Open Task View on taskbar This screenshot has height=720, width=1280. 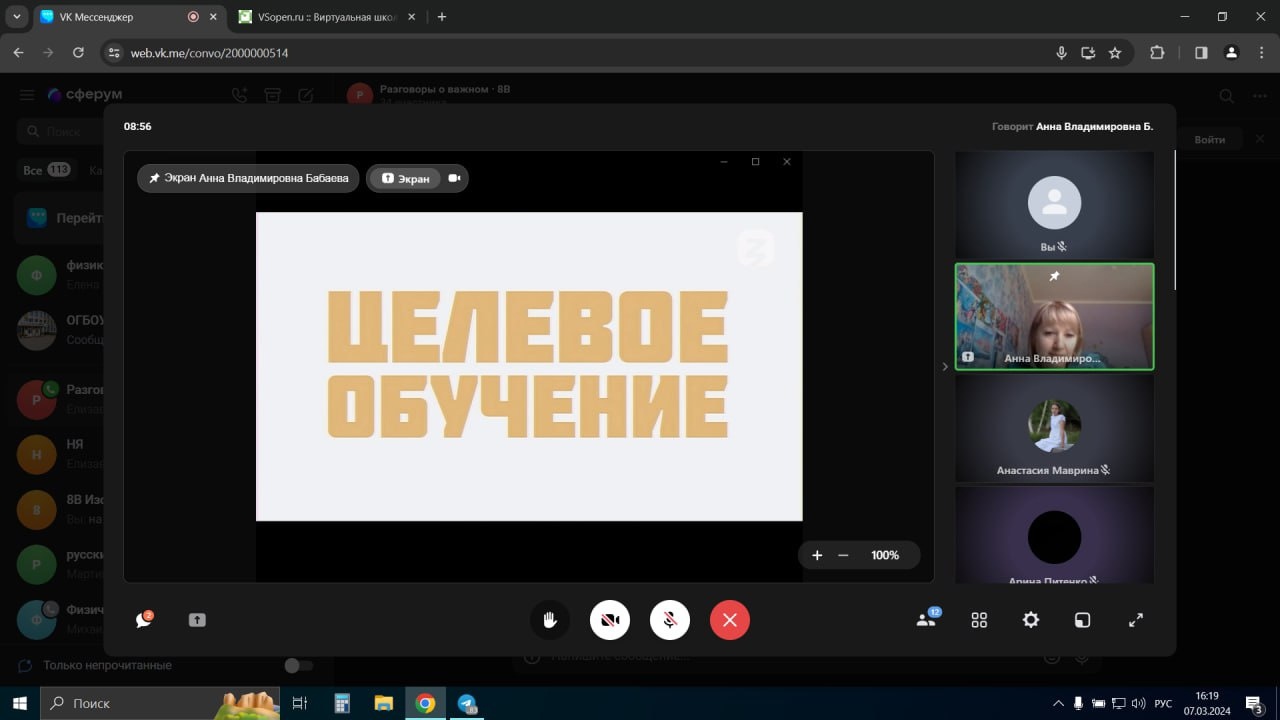299,703
